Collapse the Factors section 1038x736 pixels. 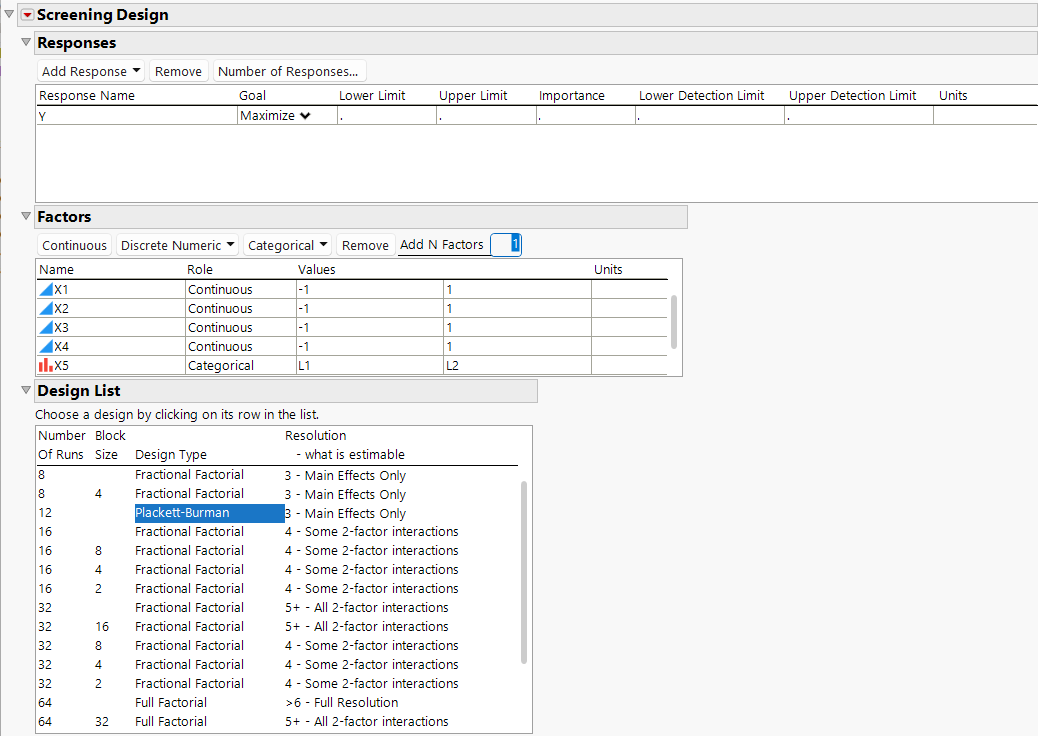(26, 217)
